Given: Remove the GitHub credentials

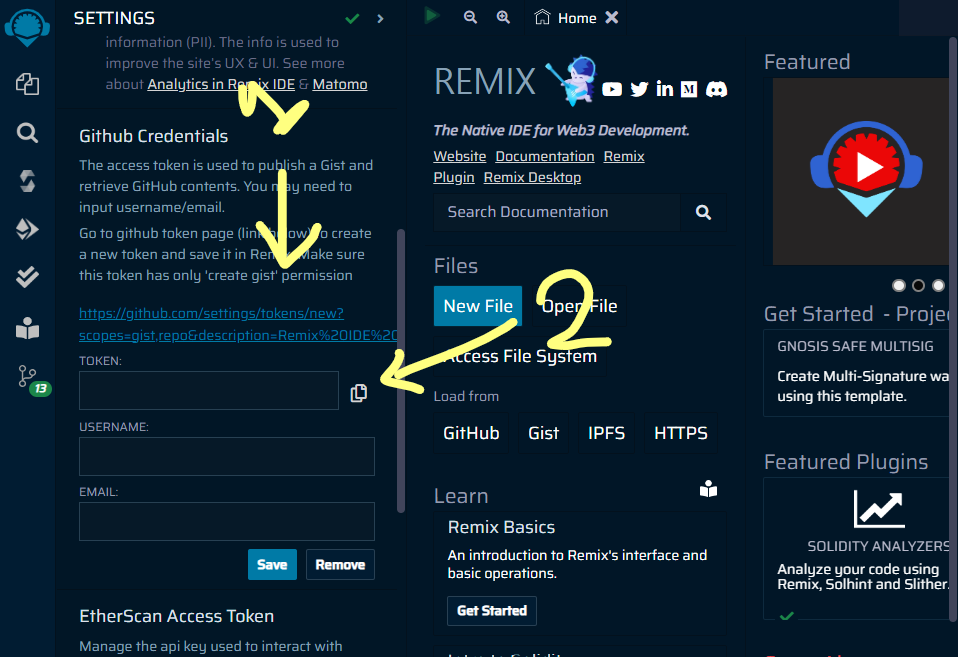Looking at the screenshot, I should (340, 565).
